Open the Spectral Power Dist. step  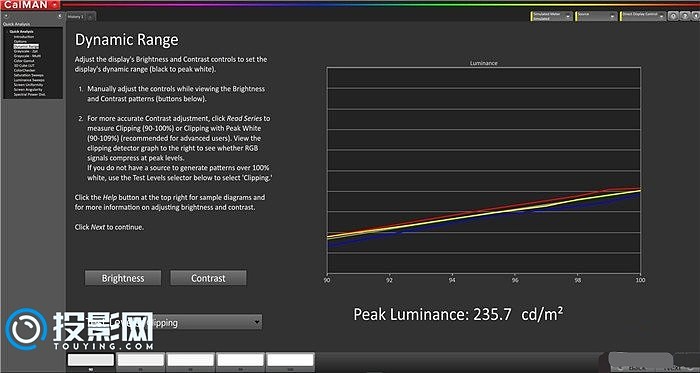[29, 95]
